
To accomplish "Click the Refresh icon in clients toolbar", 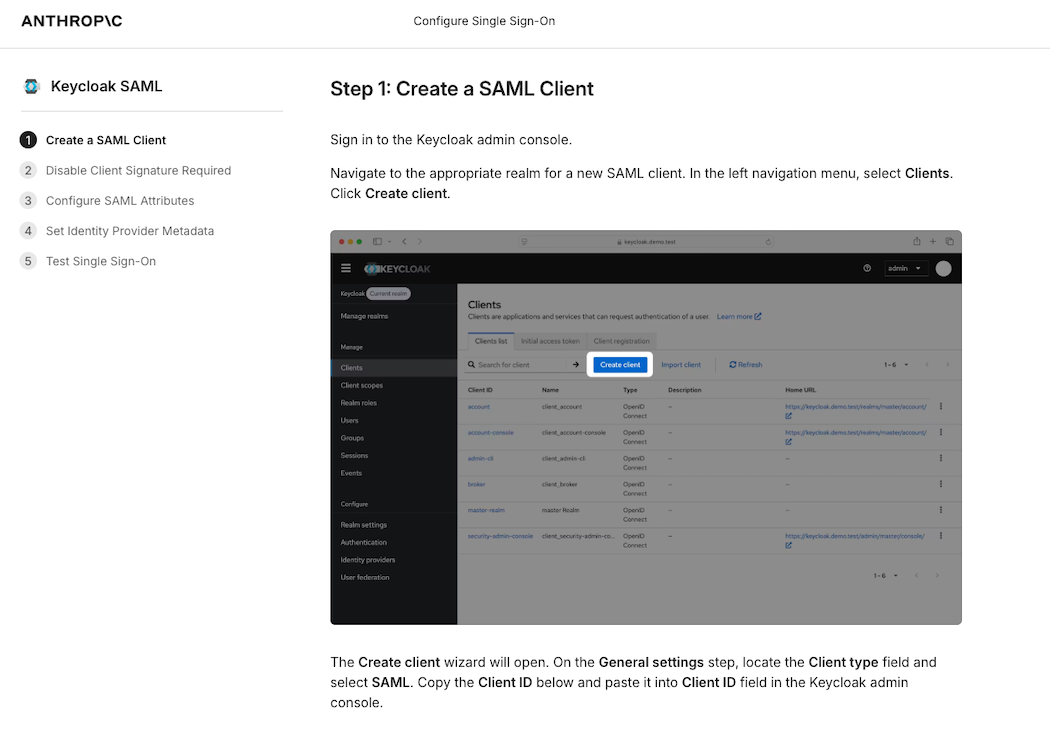I will coord(733,365).
